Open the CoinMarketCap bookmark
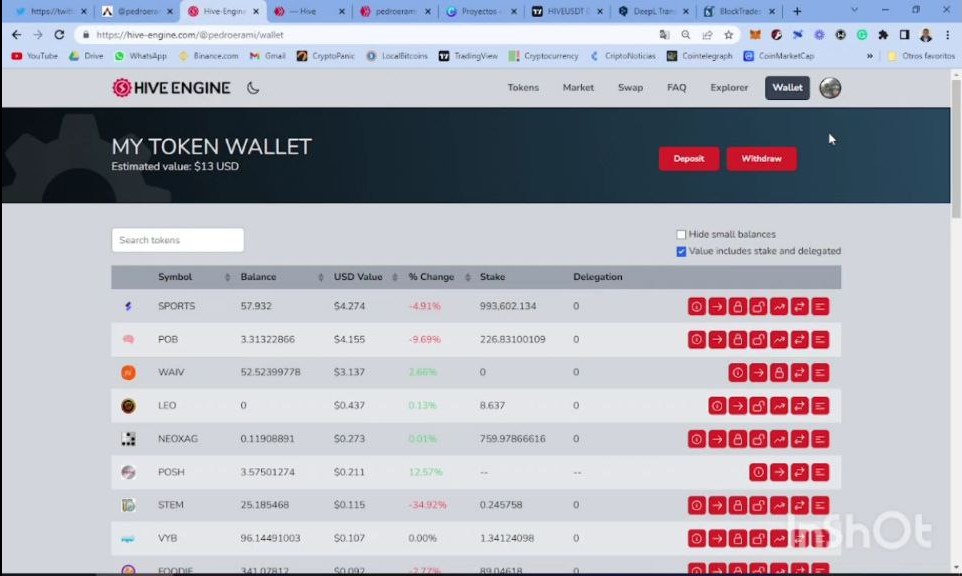The height and width of the screenshot is (576, 962). coord(779,56)
